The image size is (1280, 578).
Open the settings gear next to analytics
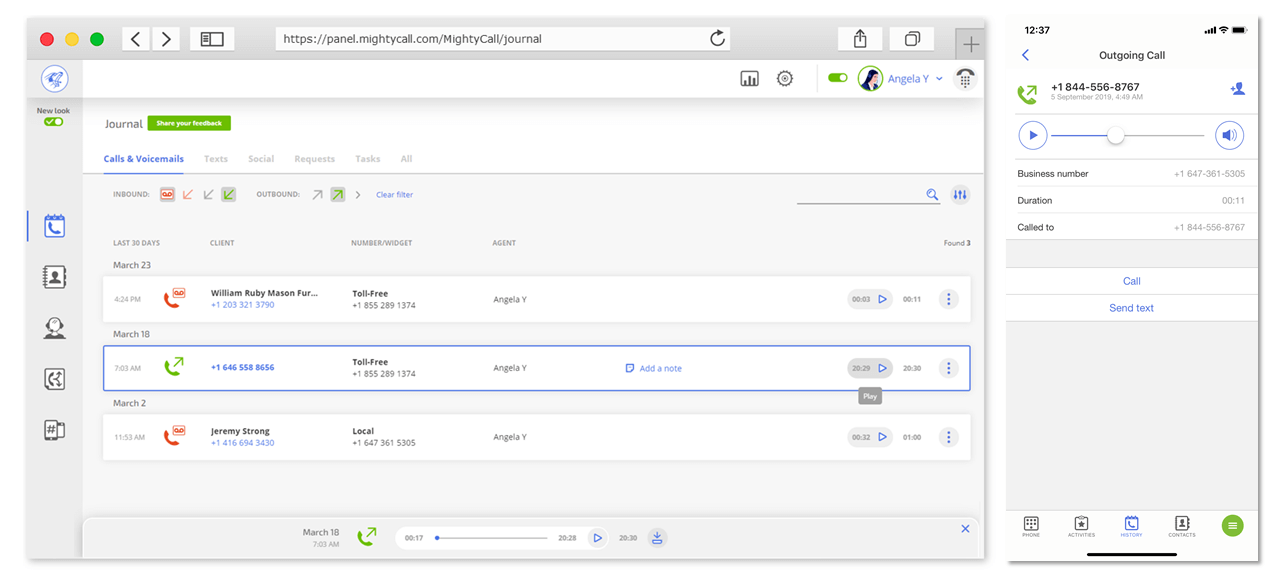point(784,78)
